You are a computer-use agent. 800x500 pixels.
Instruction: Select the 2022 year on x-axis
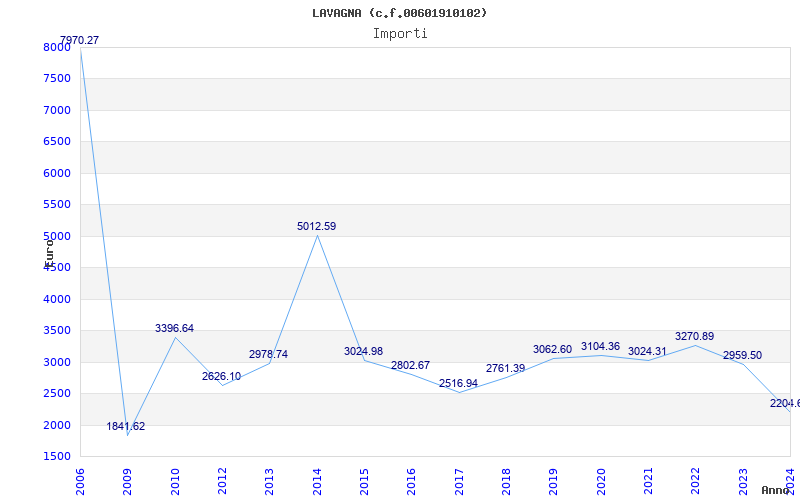click(696, 482)
